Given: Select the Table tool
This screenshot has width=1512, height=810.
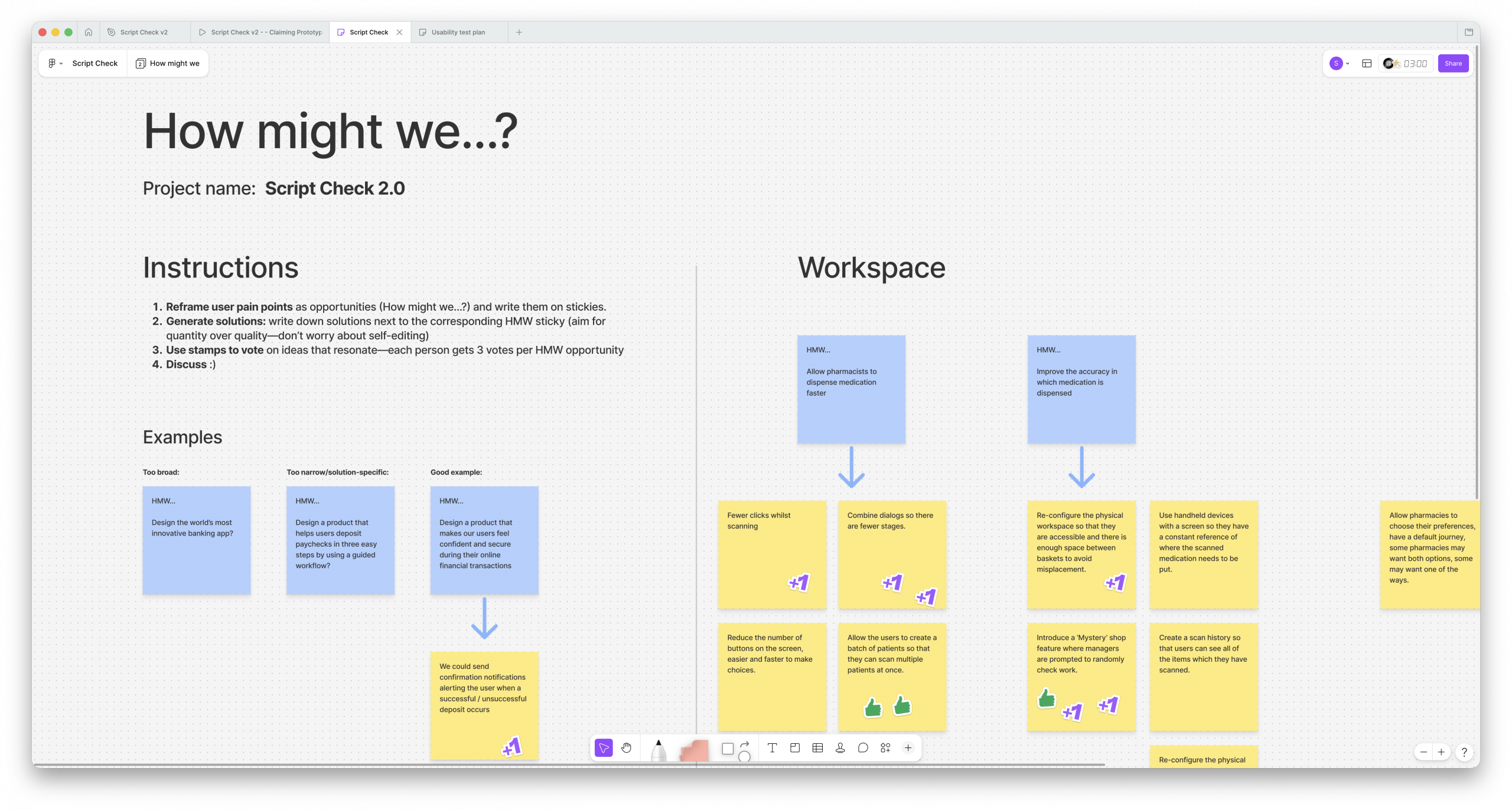Looking at the screenshot, I should [817, 748].
